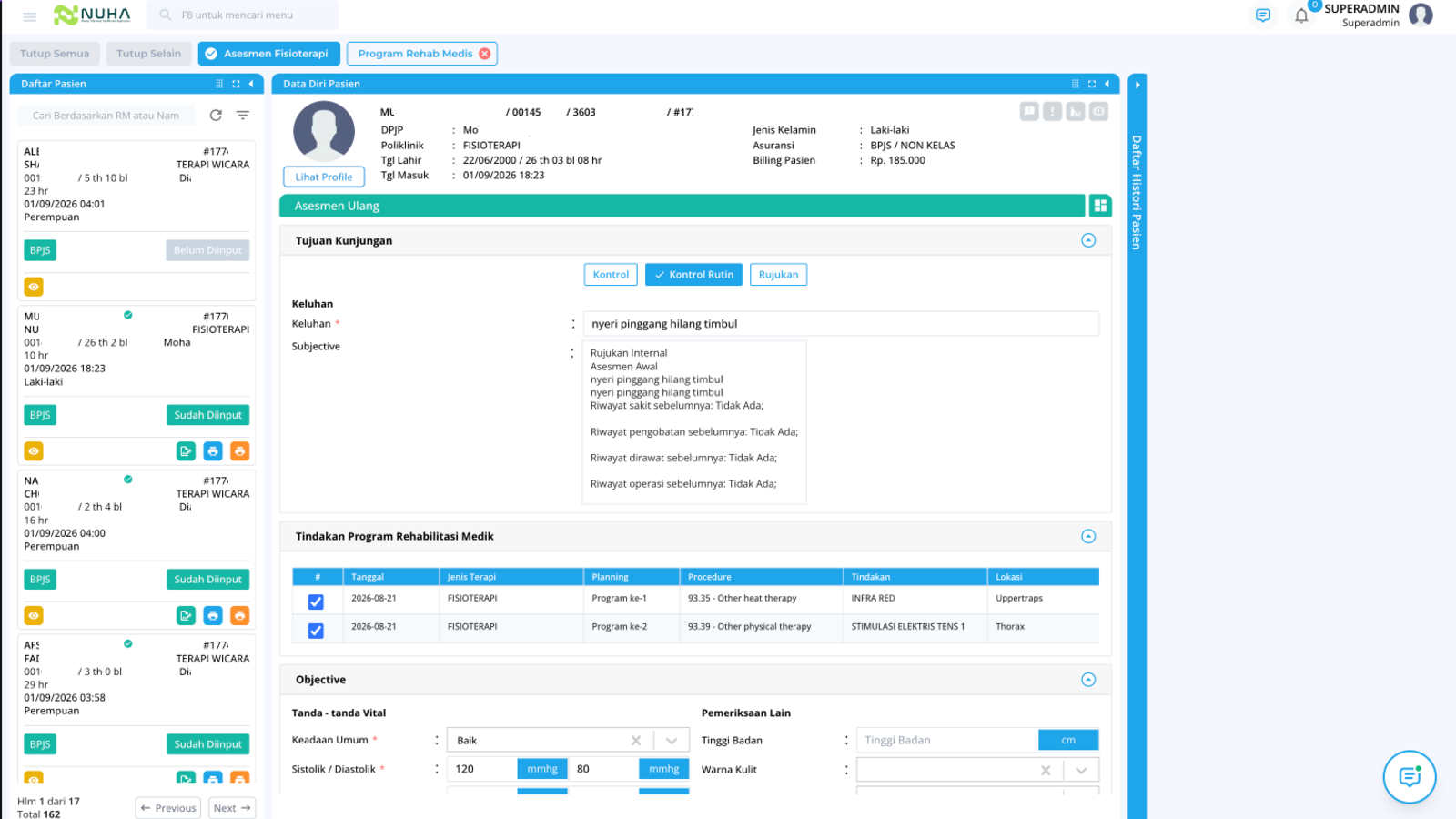
Task: Open the filter icon in Daftar Pasien
Action: coord(243,116)
